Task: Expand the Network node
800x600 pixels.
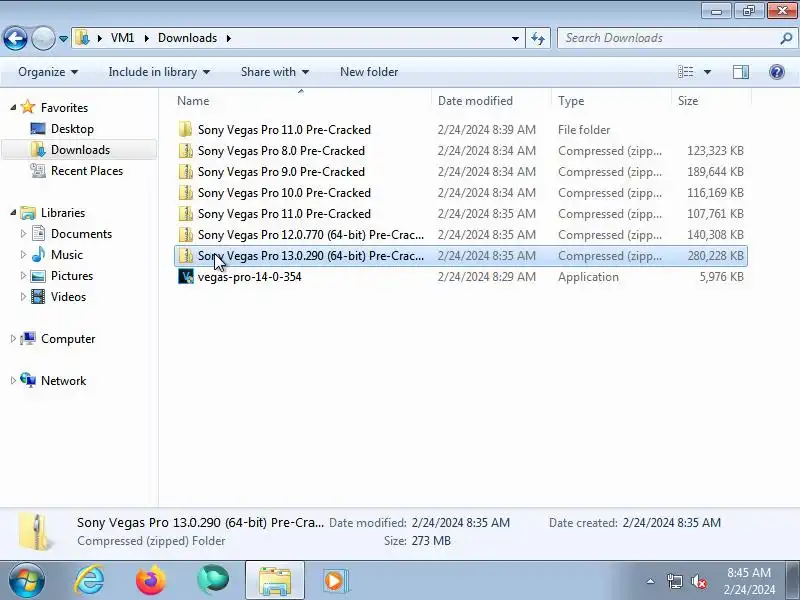Action: (13, 381)
